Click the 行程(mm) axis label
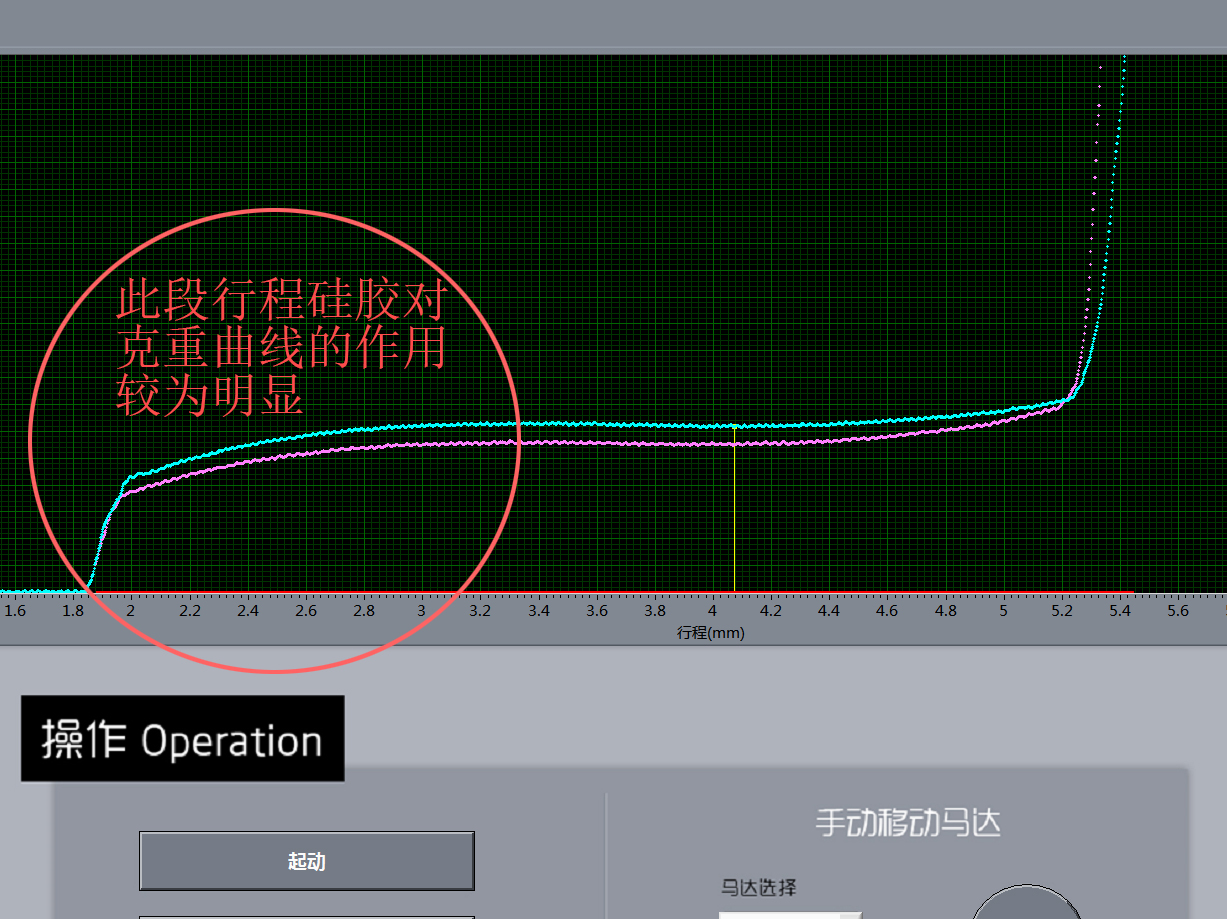Screen dimensions: 1227x919 [711, 632]
